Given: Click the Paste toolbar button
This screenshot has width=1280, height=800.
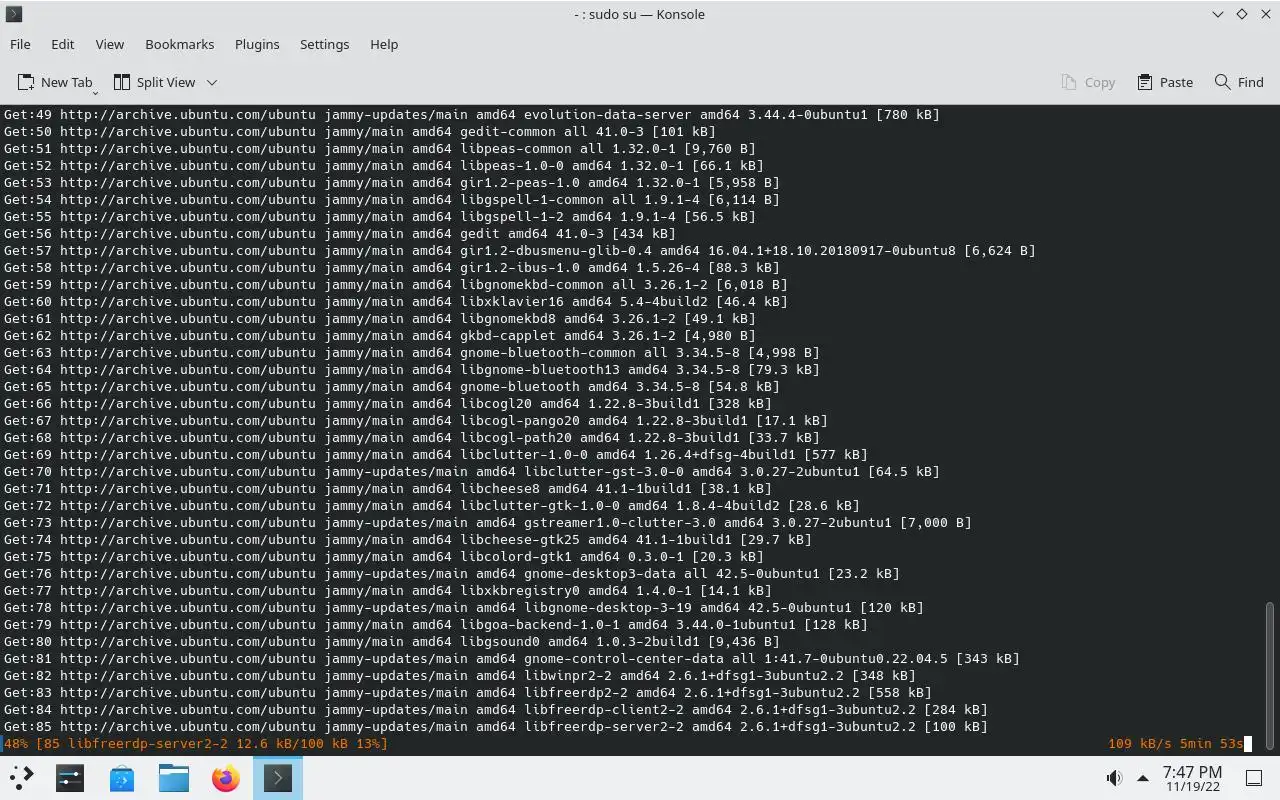Looking at the screenshot, I should (1165, 82).
